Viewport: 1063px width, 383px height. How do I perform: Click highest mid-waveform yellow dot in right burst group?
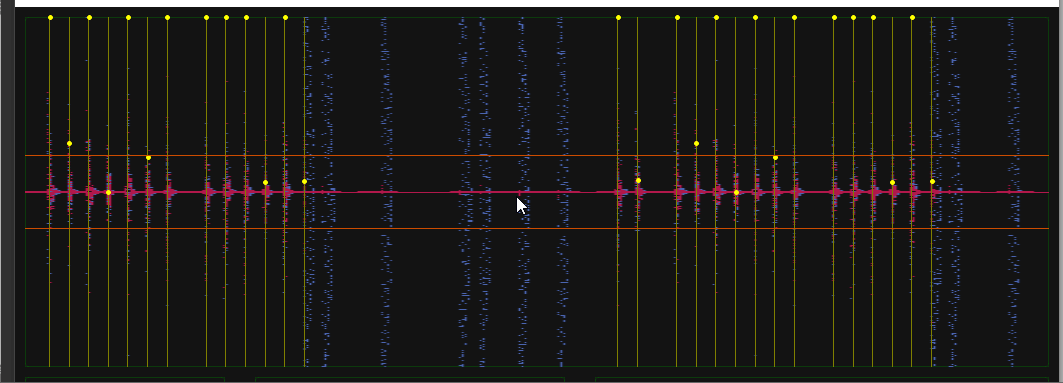pyautogui.click(x=696, y=144)
